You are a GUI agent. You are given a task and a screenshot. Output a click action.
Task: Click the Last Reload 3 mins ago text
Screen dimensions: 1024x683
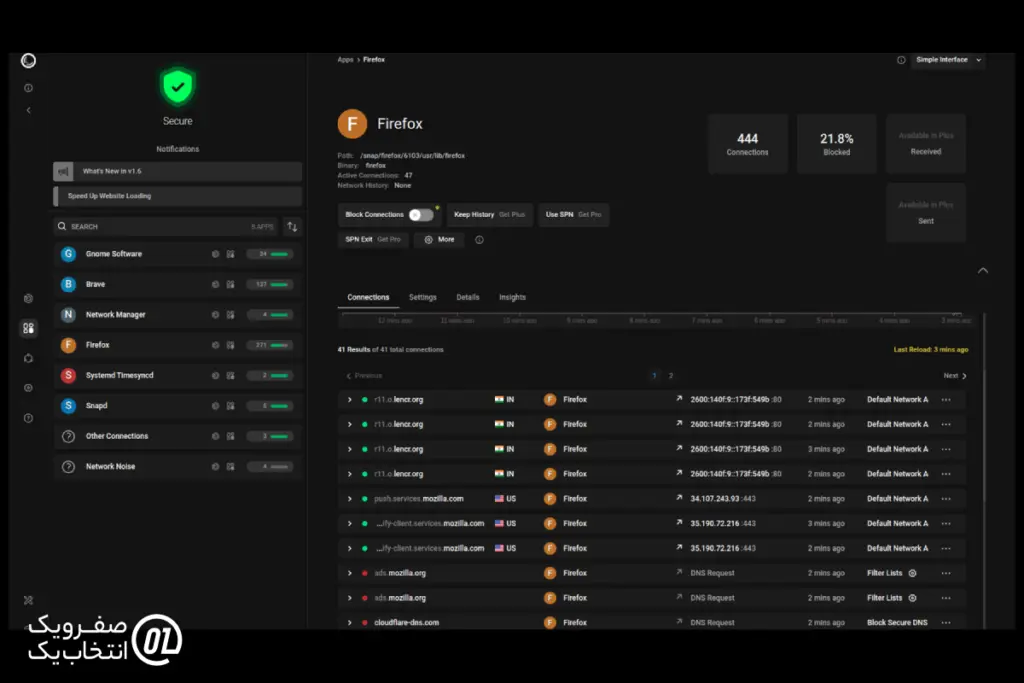click(x=931, y=349)
